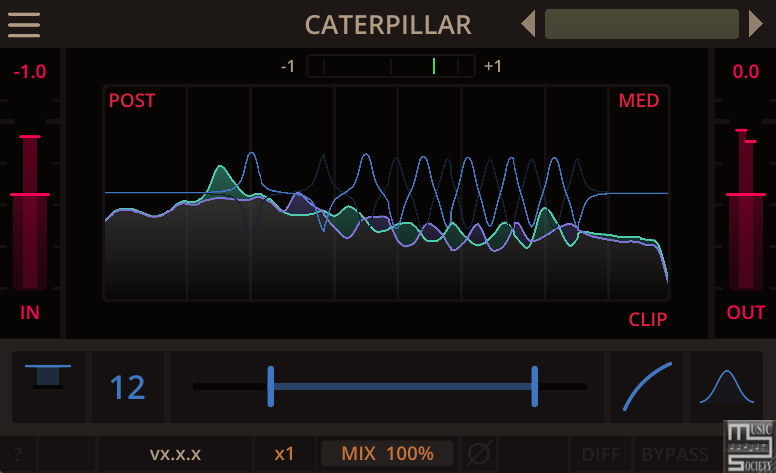The height and width of the screenshot is (473, 776).
Task: Change the x1 oversampling setting
Action: coord(284,454)
